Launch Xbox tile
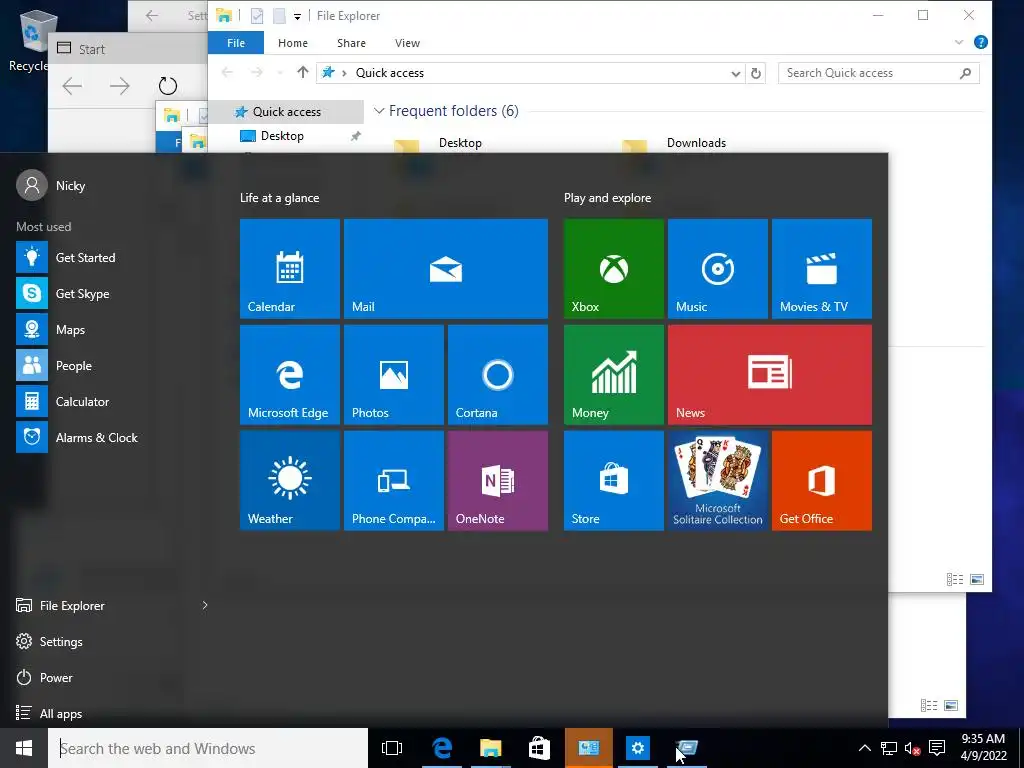This screenshot has width=1024, height=768. point(614,268)
